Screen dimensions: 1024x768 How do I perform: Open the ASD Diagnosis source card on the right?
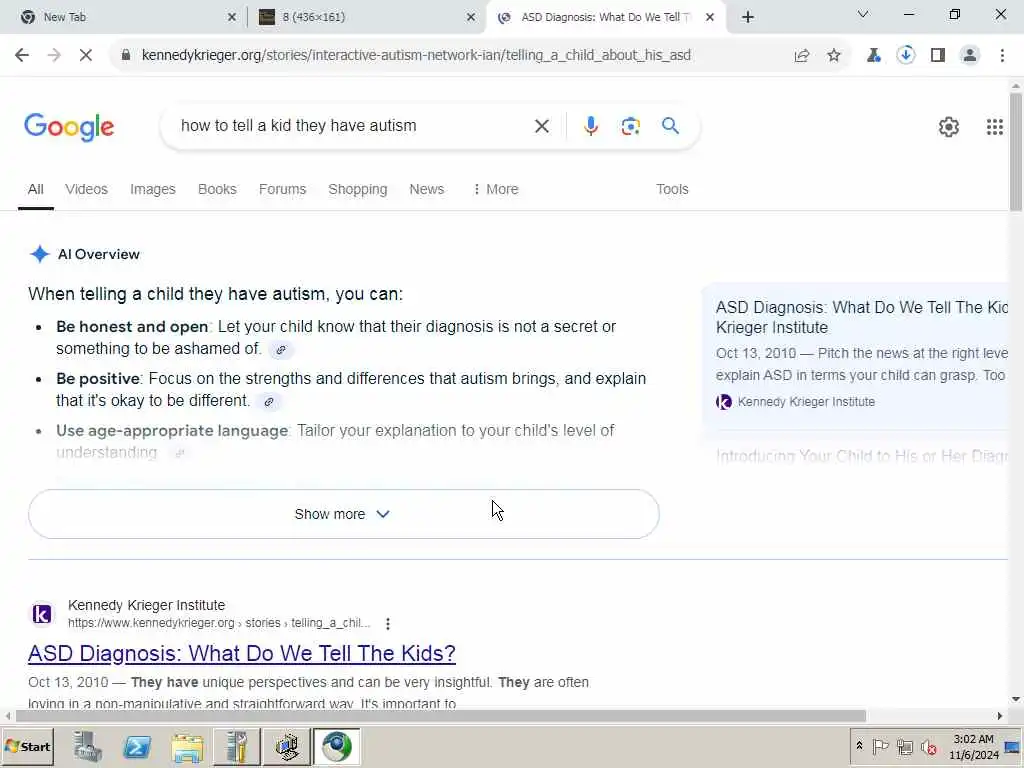click(856, 356)
